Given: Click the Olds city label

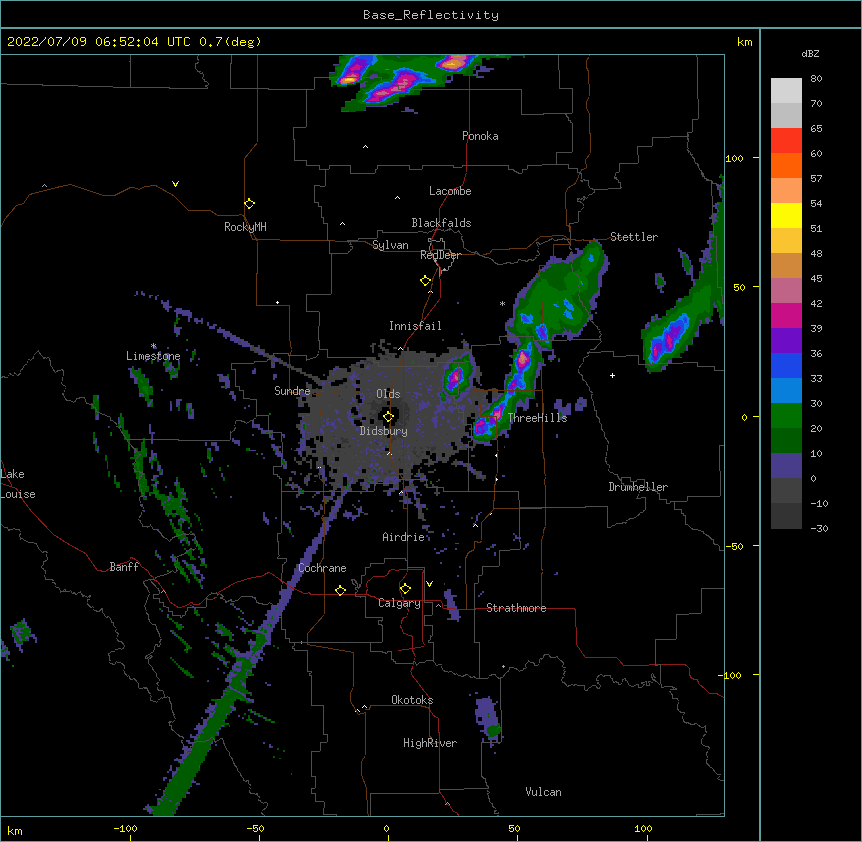Looking at the screenshot, I should pos(388,394).
